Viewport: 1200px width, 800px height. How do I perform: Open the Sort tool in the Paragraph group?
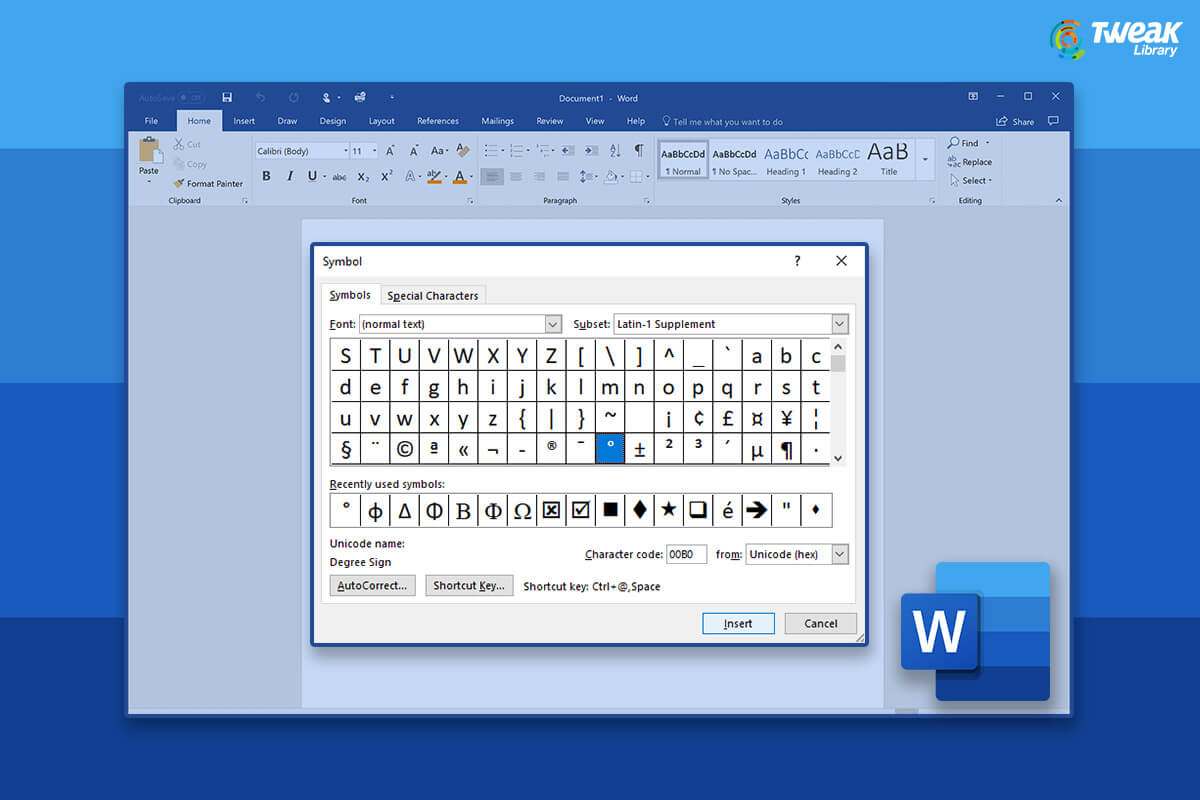point(615,150)
